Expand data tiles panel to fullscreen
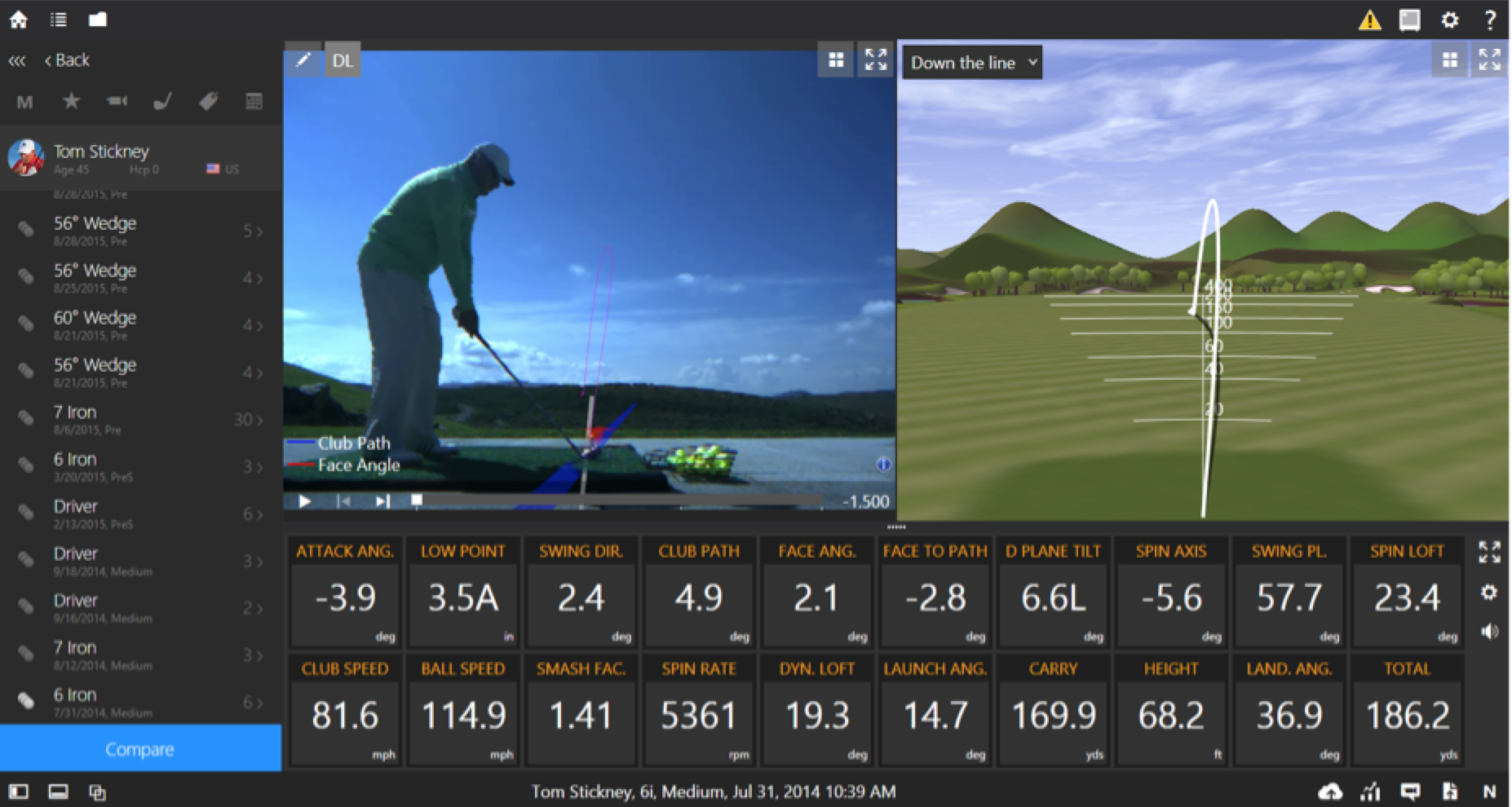Viewport: 1512px width, 807px height. coord(1489,552)
